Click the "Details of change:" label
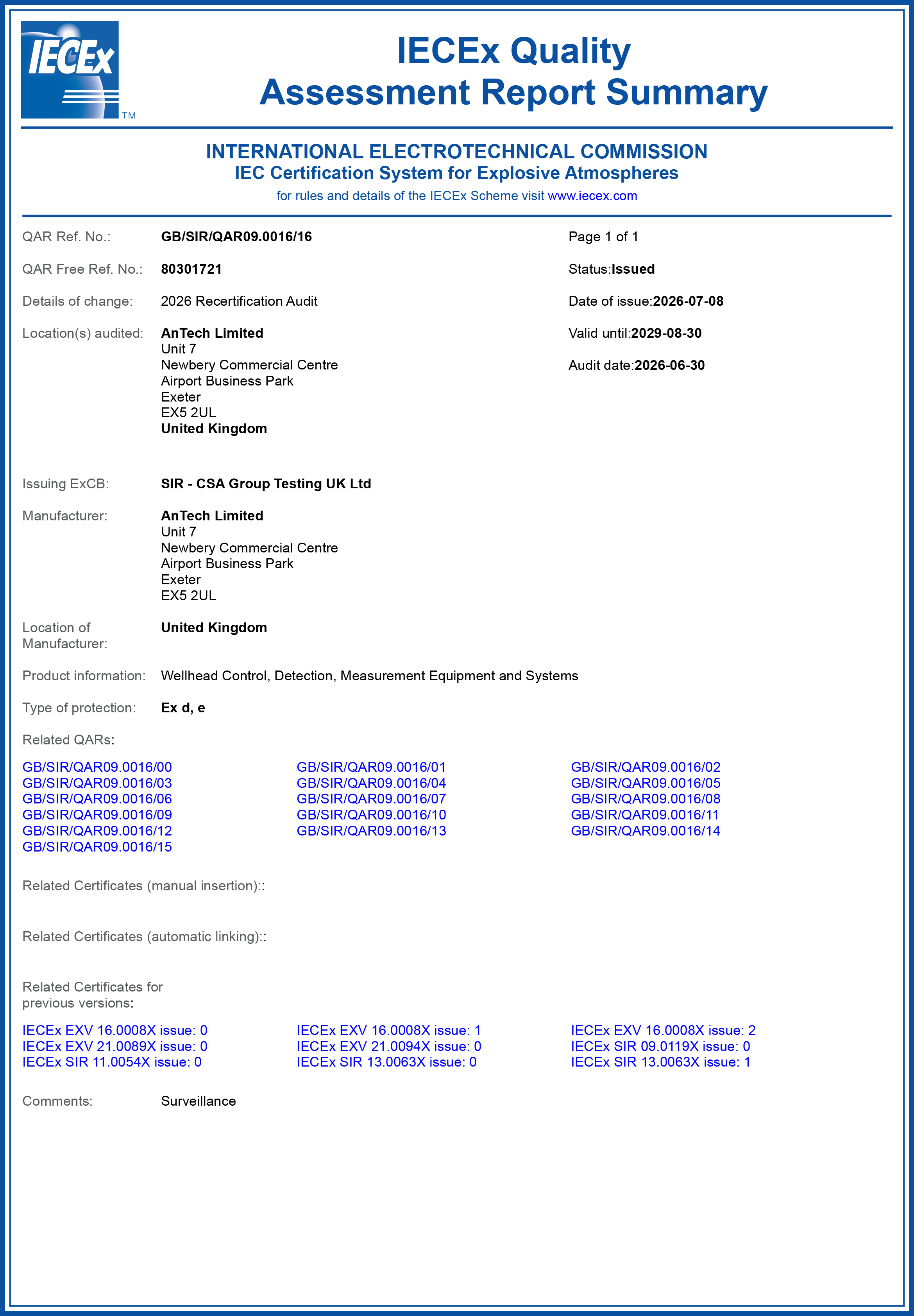Screen dimensions: 914x1316 [77, 301]
